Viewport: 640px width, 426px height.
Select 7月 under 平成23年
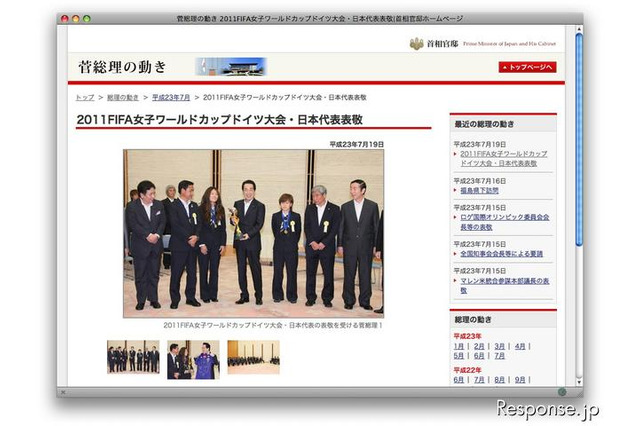pyautogui.click(x=500, y=356)
